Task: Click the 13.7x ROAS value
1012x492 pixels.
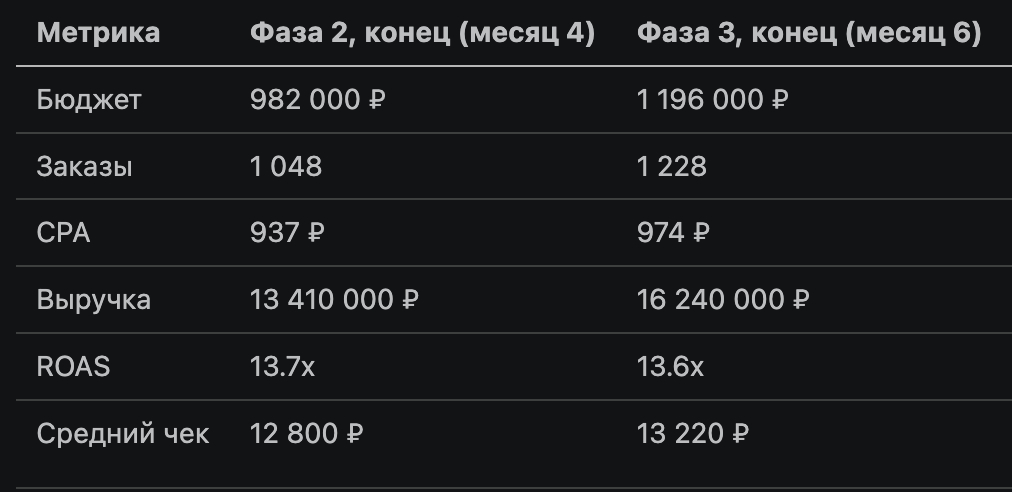Action: pos(282,367)
